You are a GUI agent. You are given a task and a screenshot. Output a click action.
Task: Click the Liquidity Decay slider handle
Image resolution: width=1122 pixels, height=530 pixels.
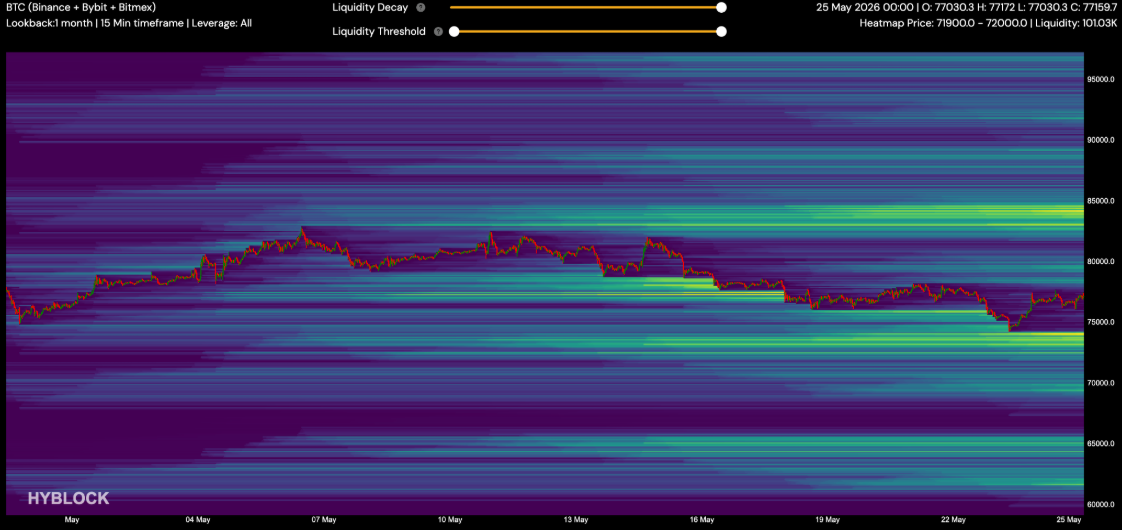click(x=721, y=8)
